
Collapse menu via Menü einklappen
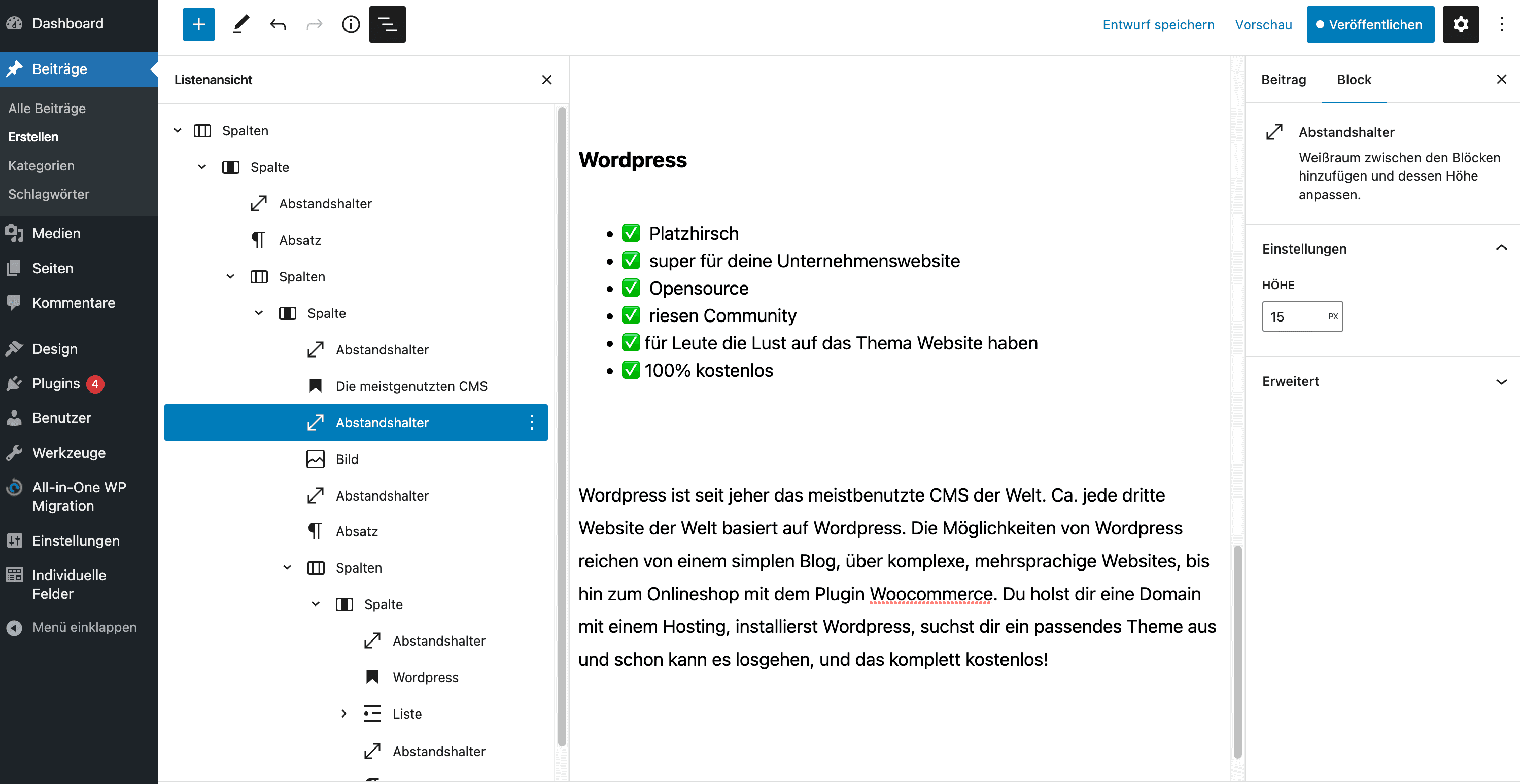click(x=79, y=627)
